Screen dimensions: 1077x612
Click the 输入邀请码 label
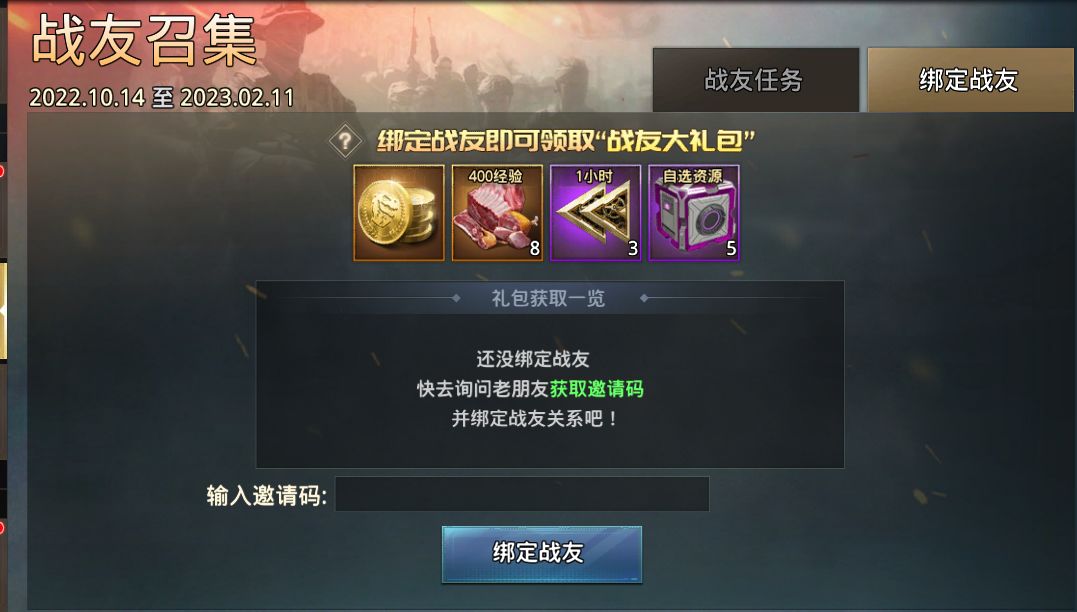[267, 495]
